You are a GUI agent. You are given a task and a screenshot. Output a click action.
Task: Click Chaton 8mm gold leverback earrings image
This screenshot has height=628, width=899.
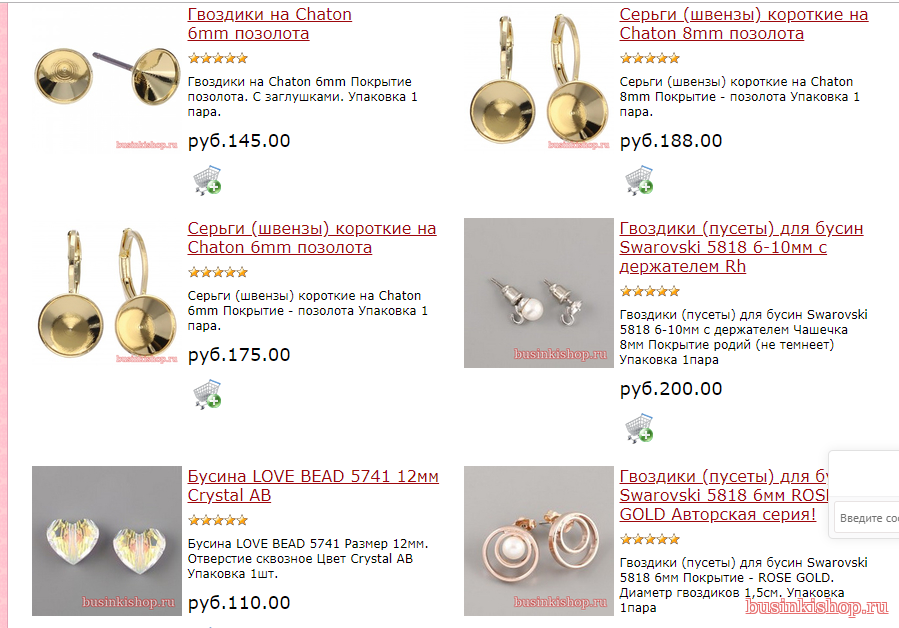tap(538, 79)
